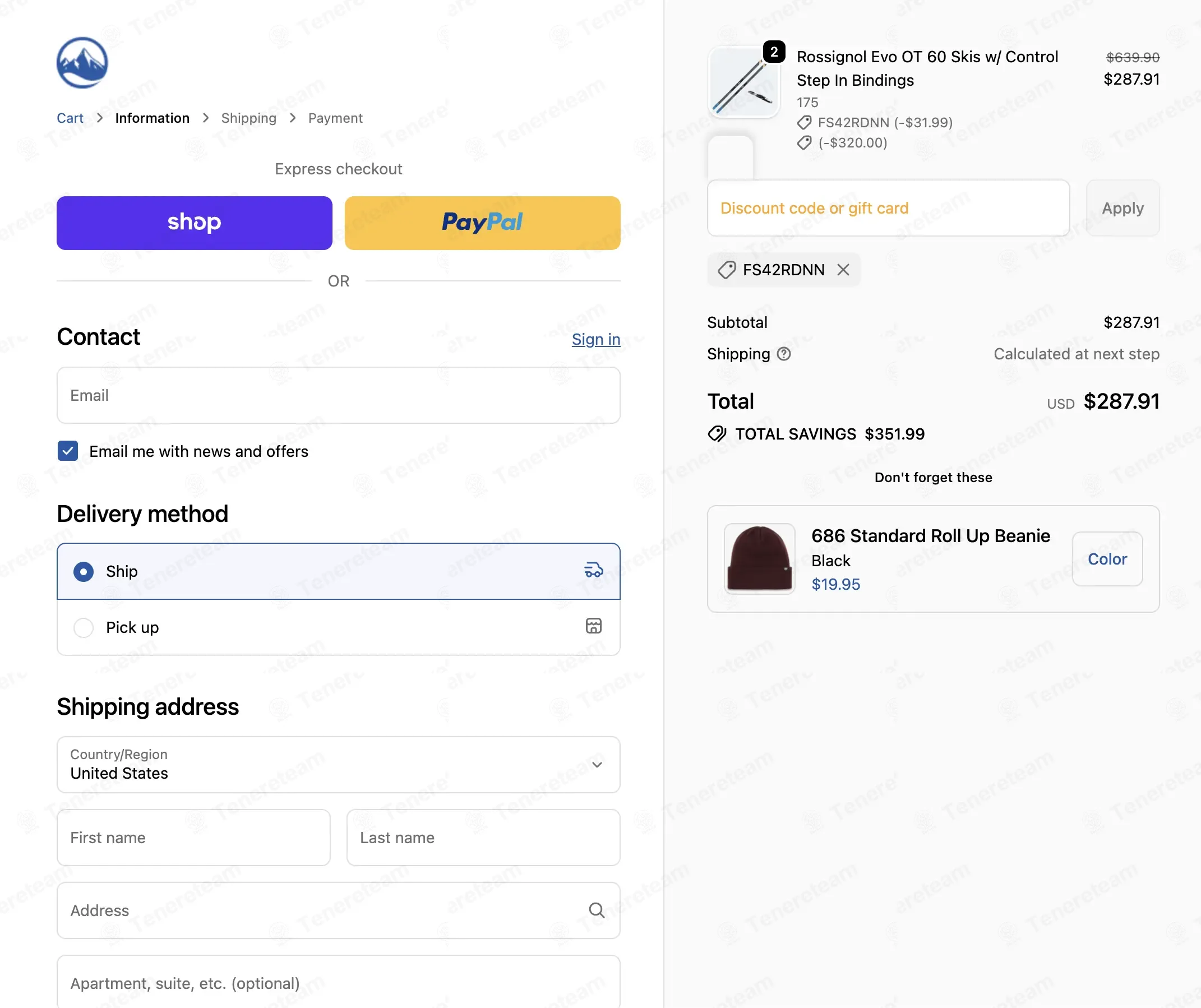1201x1008 pixels.
Task: Select the Ship delivery method
Action: point(84,571)
